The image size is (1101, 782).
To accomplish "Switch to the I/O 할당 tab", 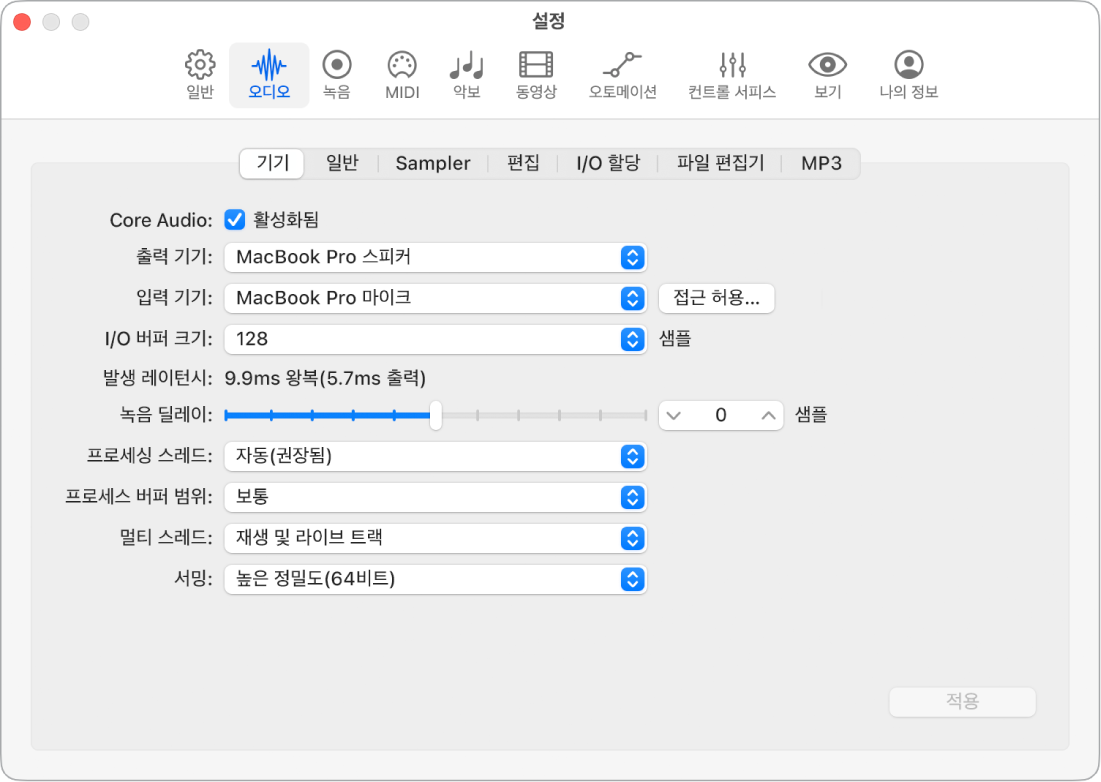I will click(608, 163).
